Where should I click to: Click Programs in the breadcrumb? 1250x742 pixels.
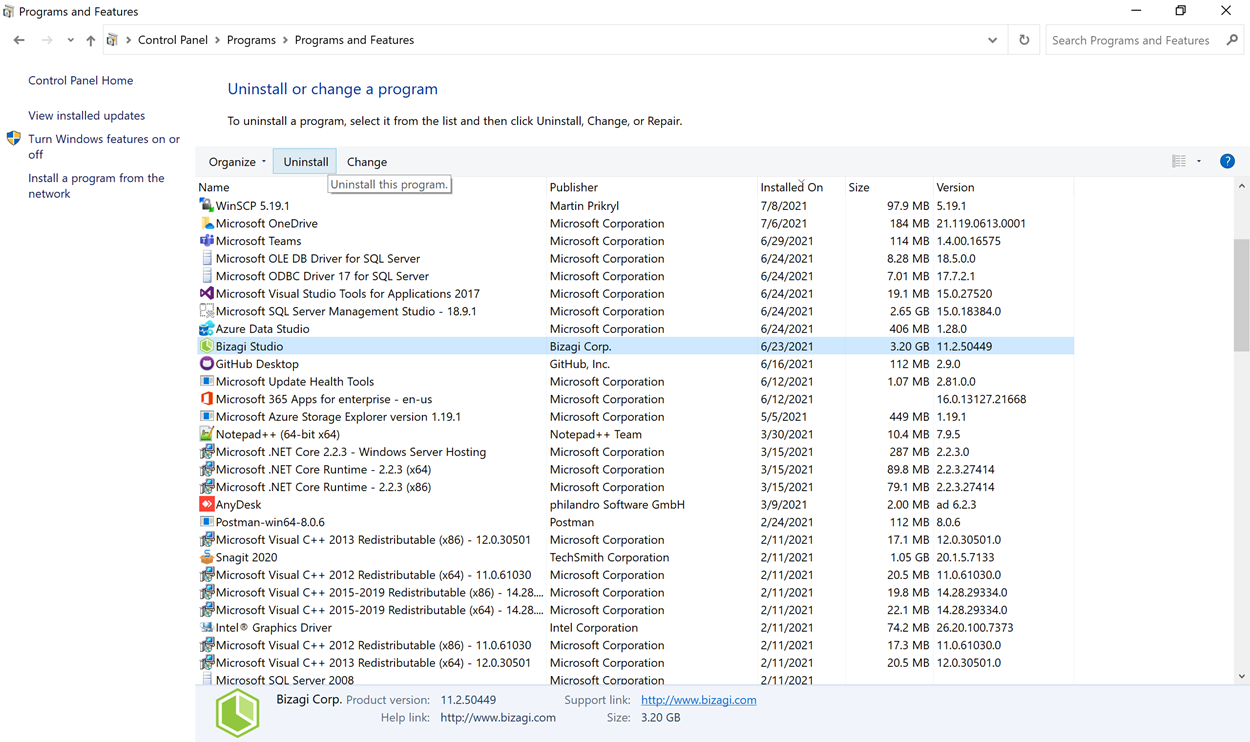tap(251, 40)
